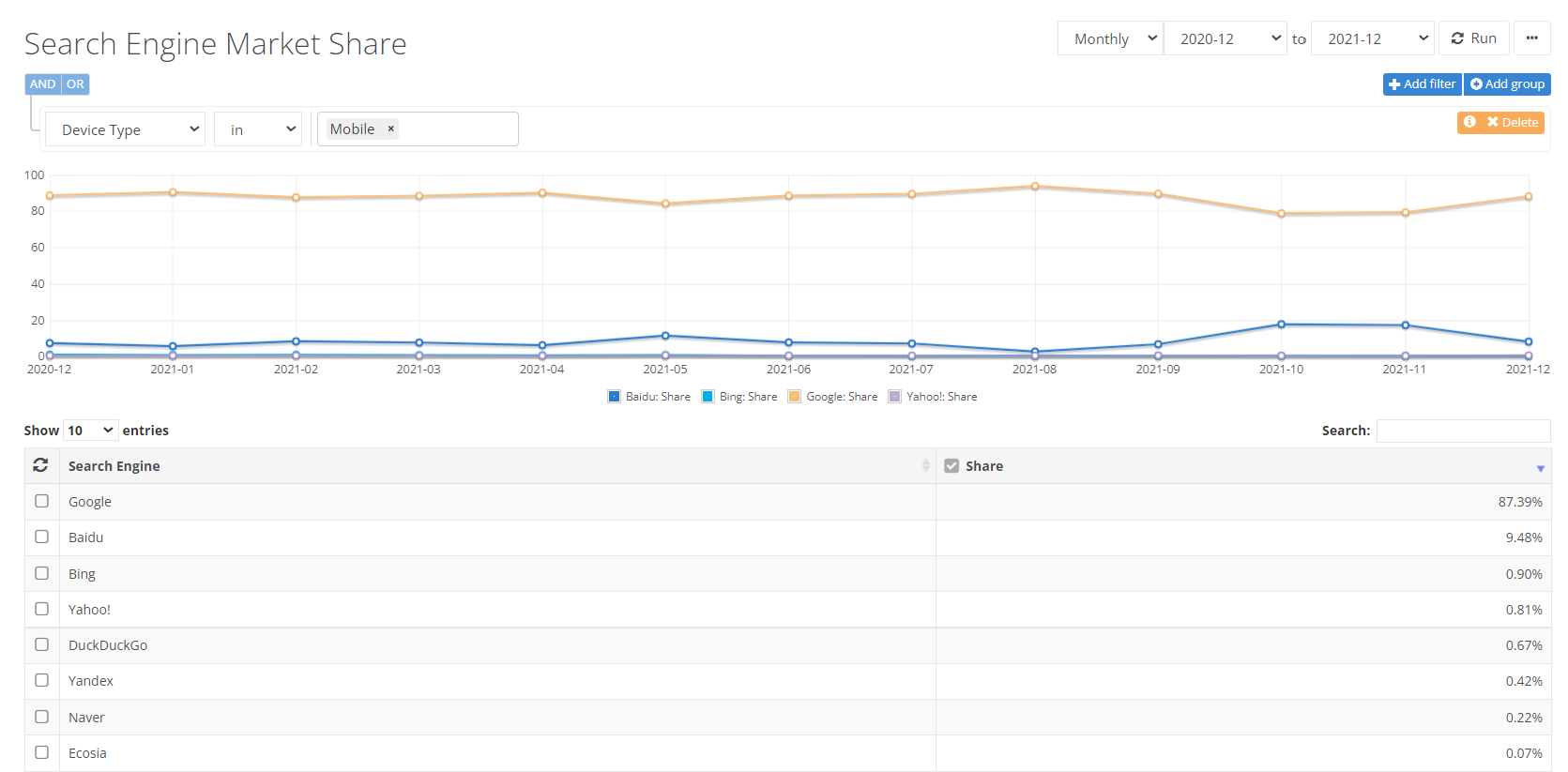Screen dimensions: 1568x772
Task: Click the 9.48% share value
Action: click(1524, 537)
